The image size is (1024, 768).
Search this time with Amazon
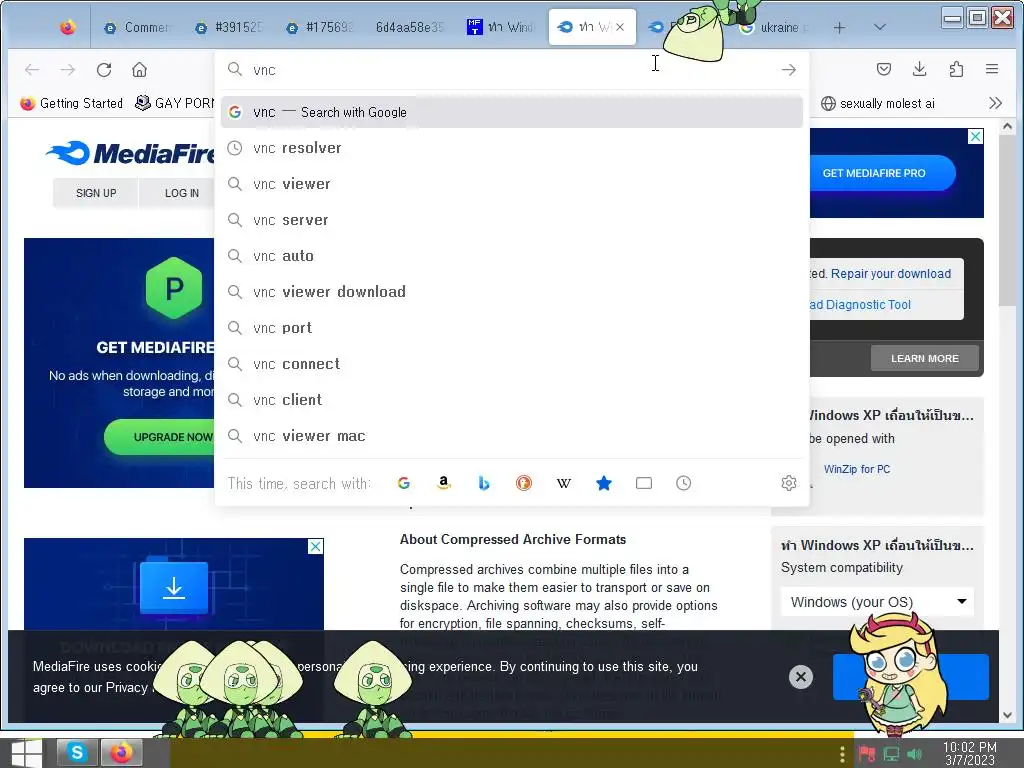click(443, 483)
